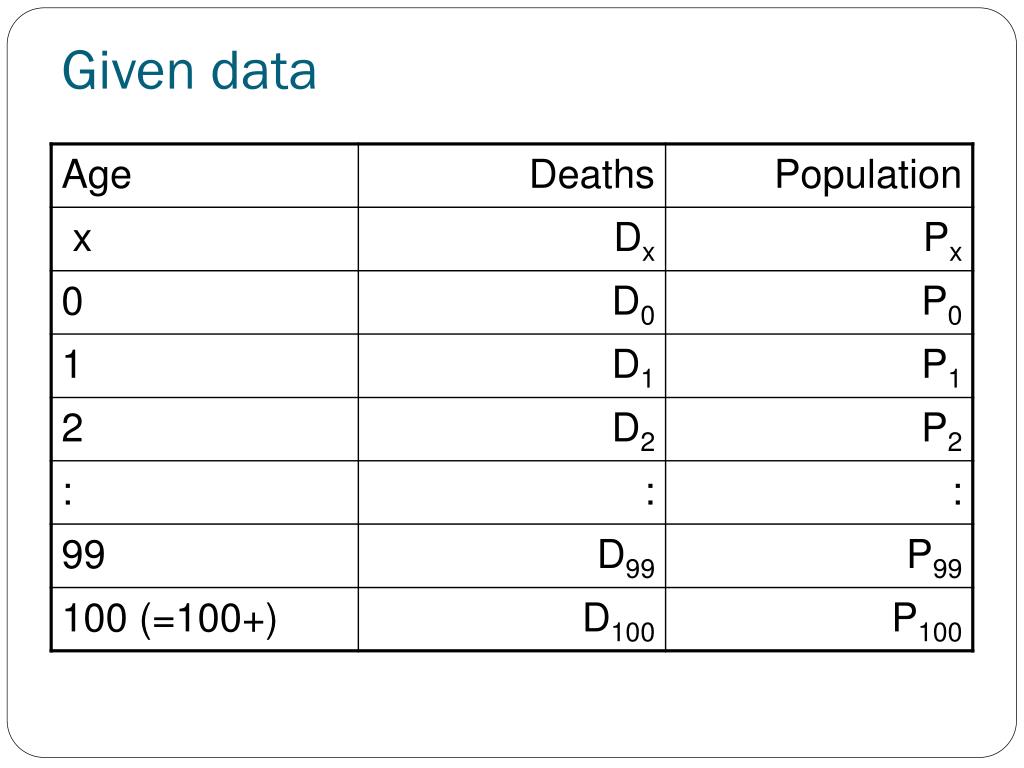Click the 'x' cell in Age column

pyautogui.click(x=205, y=239)
